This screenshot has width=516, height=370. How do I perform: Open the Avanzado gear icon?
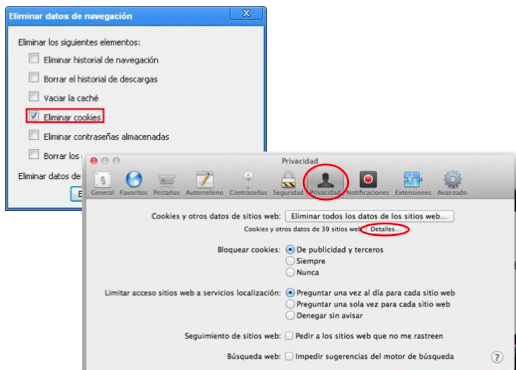point(452,183)
